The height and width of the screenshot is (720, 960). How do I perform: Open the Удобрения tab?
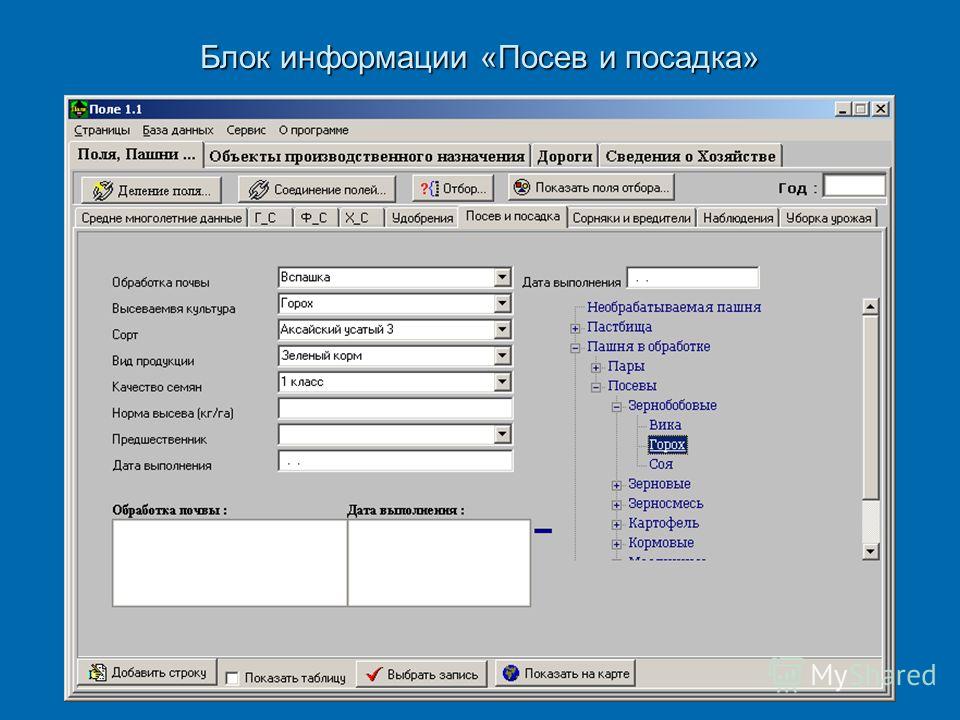422,218
